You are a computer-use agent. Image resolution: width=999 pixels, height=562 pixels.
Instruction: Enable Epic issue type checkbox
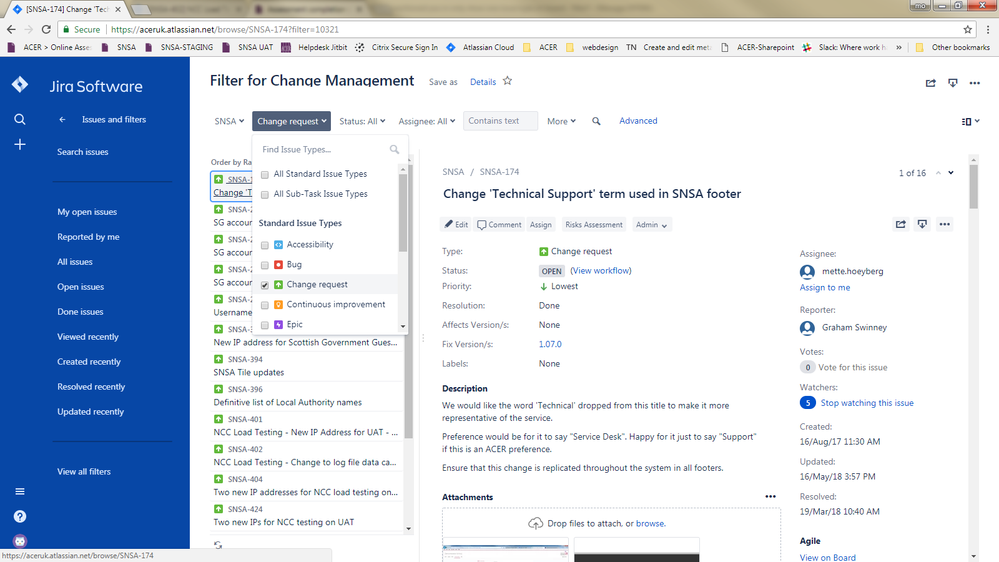[x=264, y=325]
